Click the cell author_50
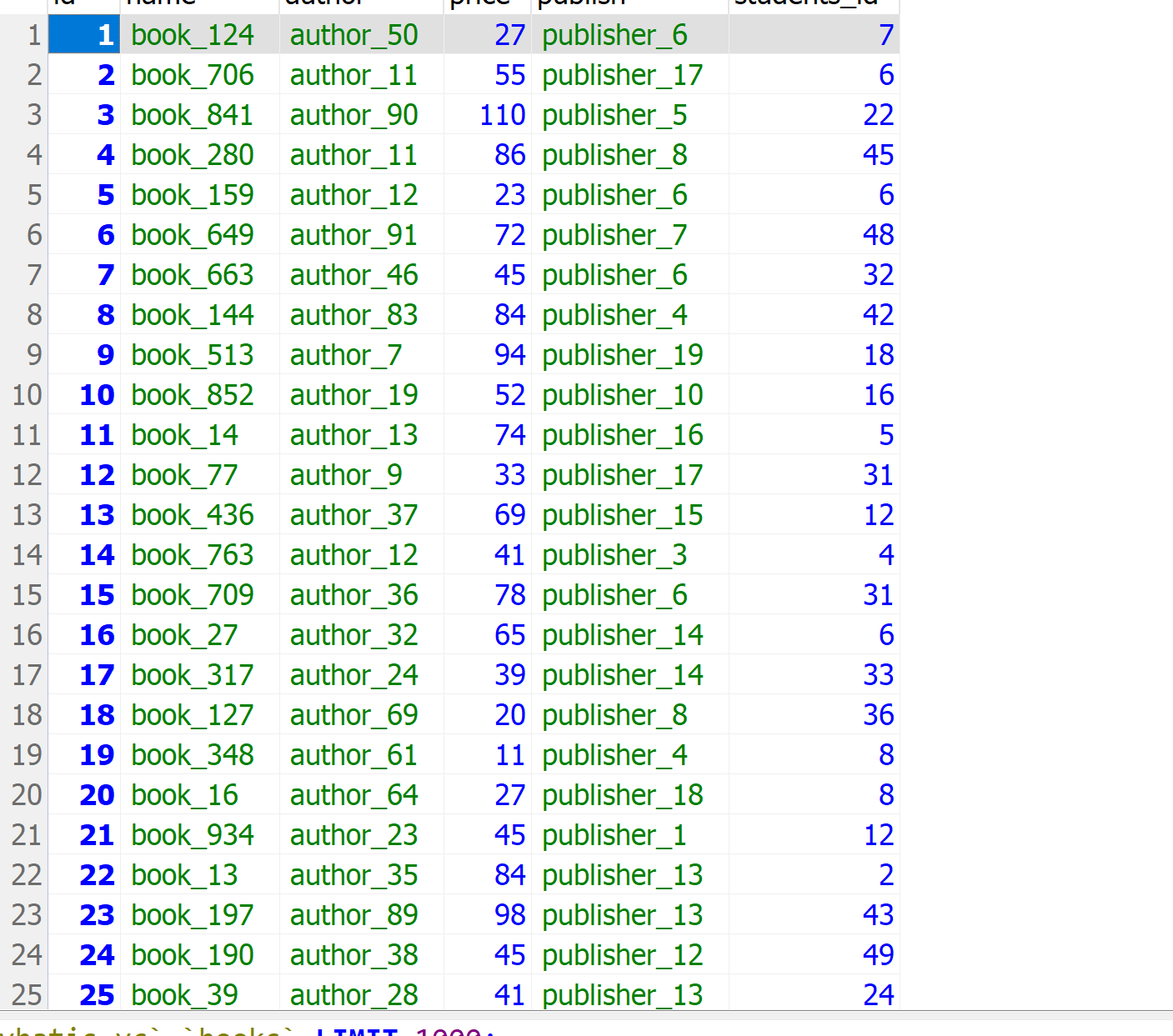1173x1036 pixels. 361,34
